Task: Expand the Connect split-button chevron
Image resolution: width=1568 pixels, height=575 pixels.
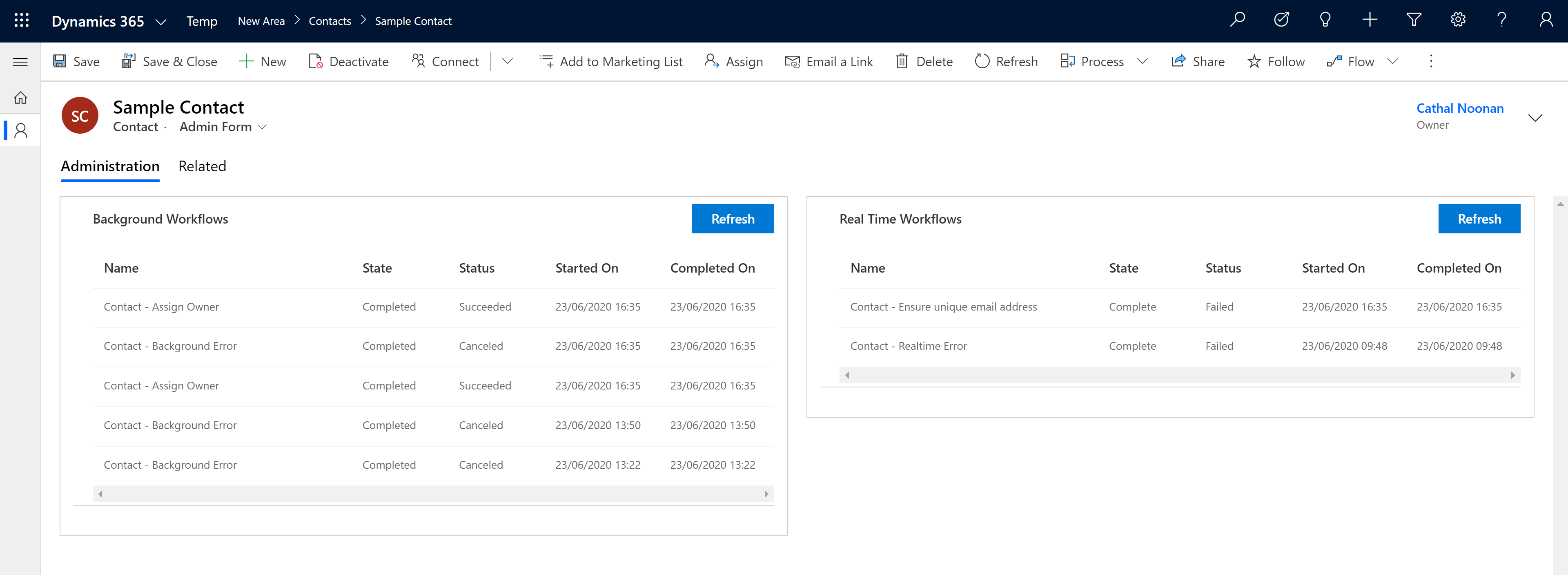Action: [x=507, y=62]
